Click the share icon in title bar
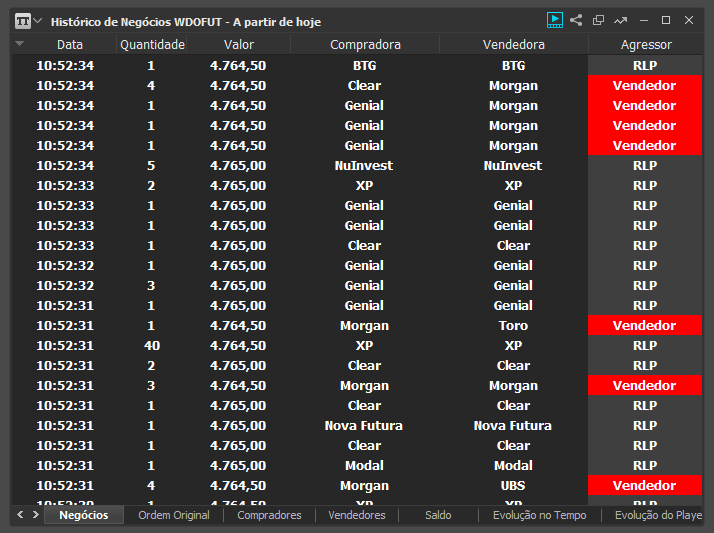714x533 pixels. (x=576, y=20)
